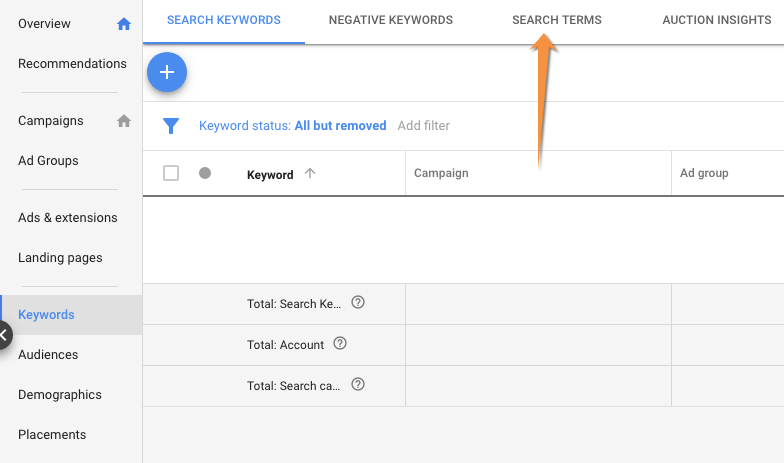Screen dimensions: 784x463
Task: Sort by Keyword using the up arrow
Action: (310, 173)
